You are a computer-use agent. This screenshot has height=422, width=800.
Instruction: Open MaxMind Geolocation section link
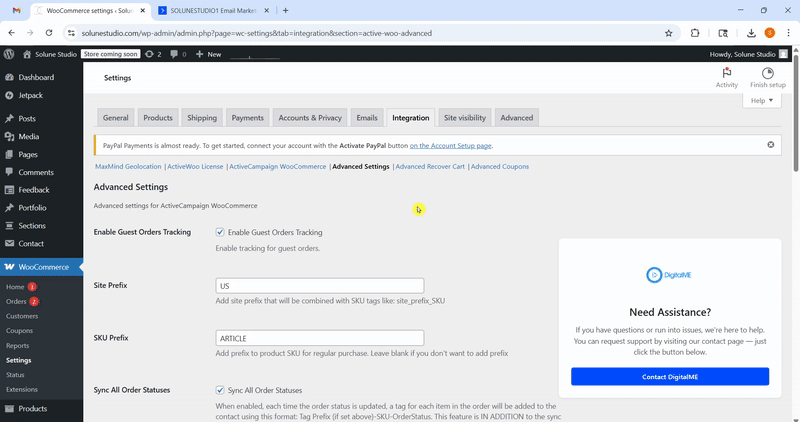tap(128, 166)
